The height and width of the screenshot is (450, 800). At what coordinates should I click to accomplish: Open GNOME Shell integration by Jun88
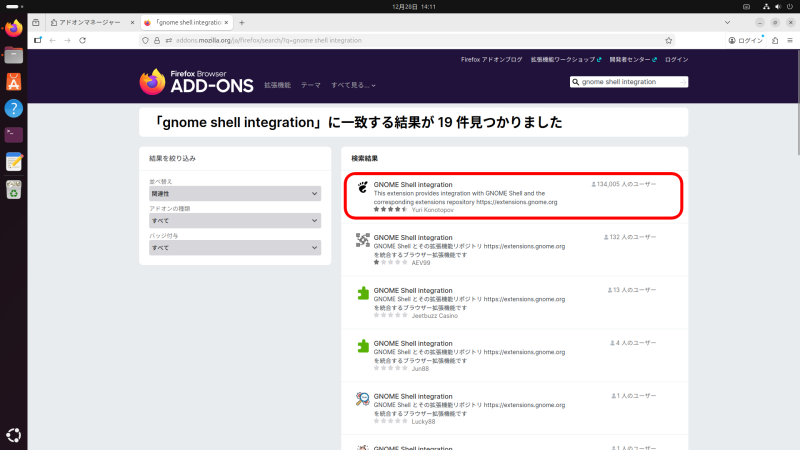coord(413,343)
